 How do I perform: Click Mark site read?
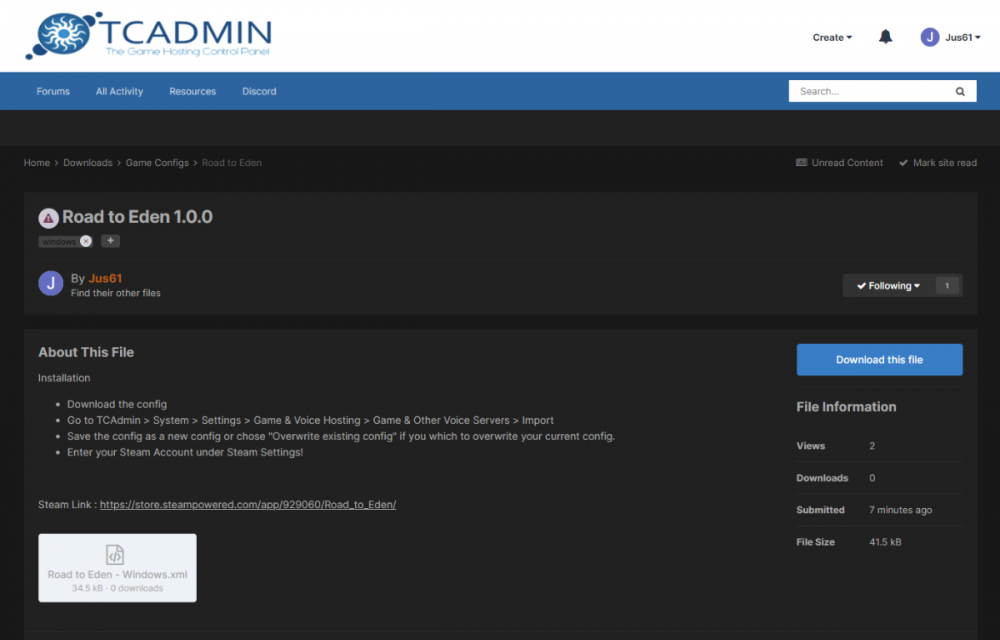tap(937, 162)
